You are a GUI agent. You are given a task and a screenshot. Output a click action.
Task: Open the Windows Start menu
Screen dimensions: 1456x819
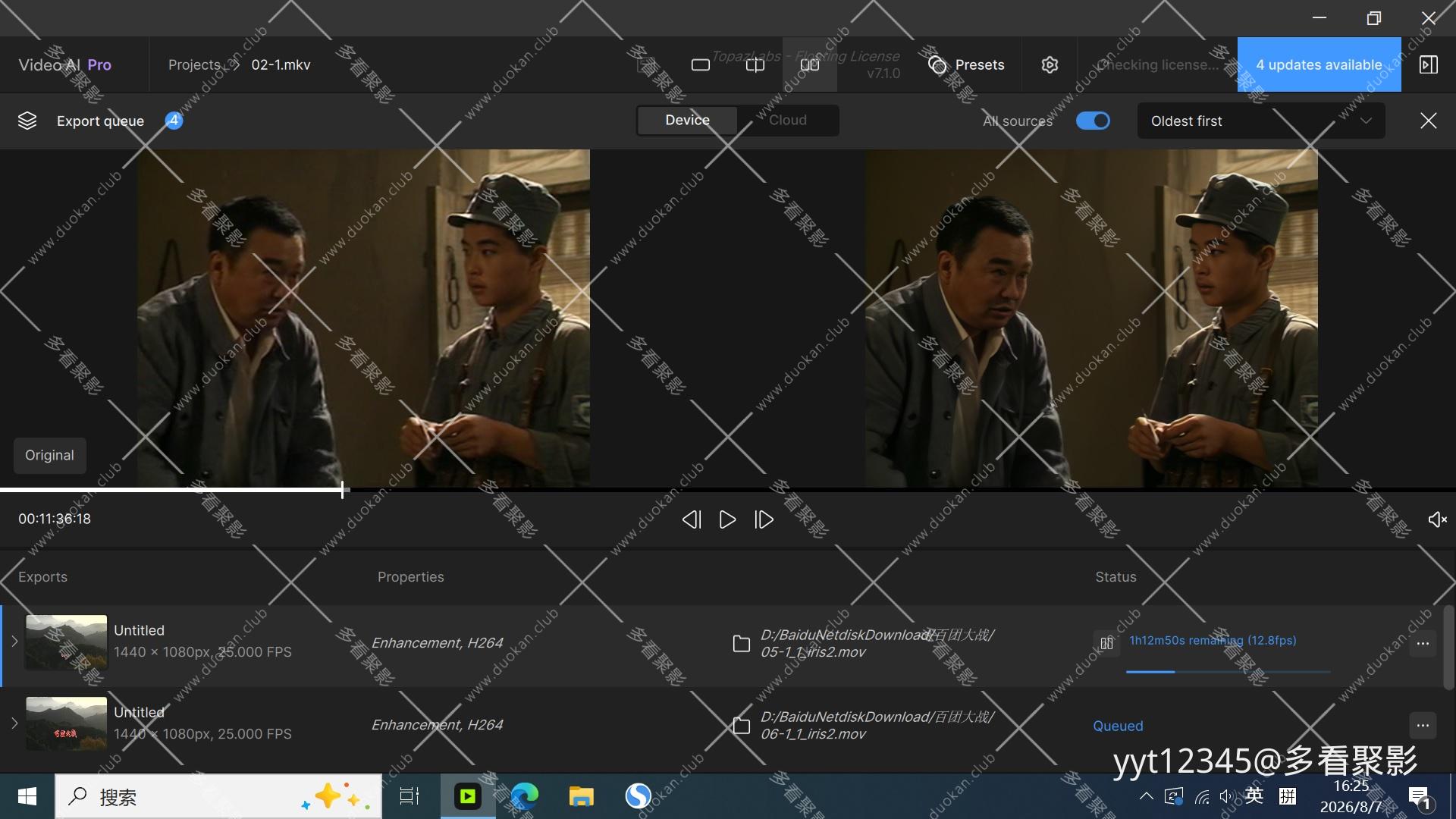click(27, 796)
